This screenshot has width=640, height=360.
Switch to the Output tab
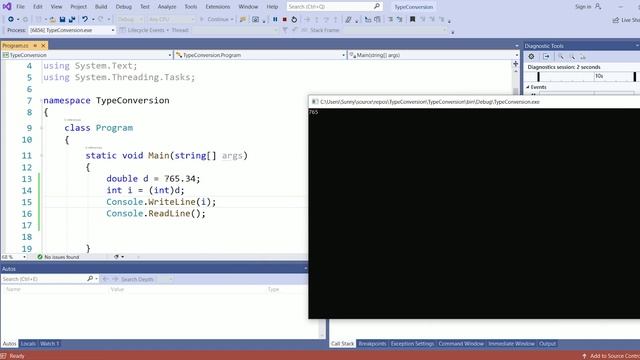click(x=547, y=344)
